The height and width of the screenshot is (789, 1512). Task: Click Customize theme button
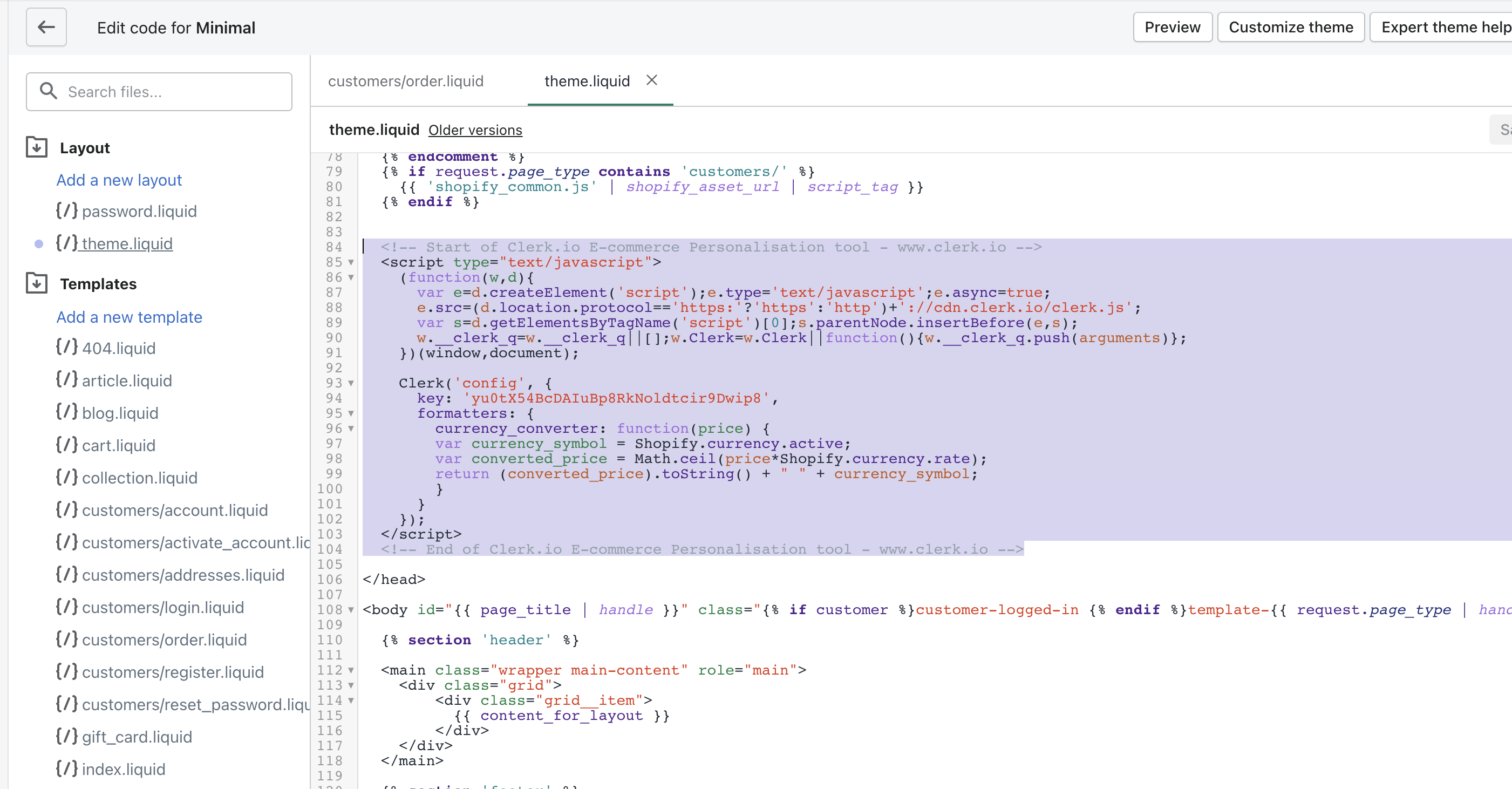[x=1290, y=27]
